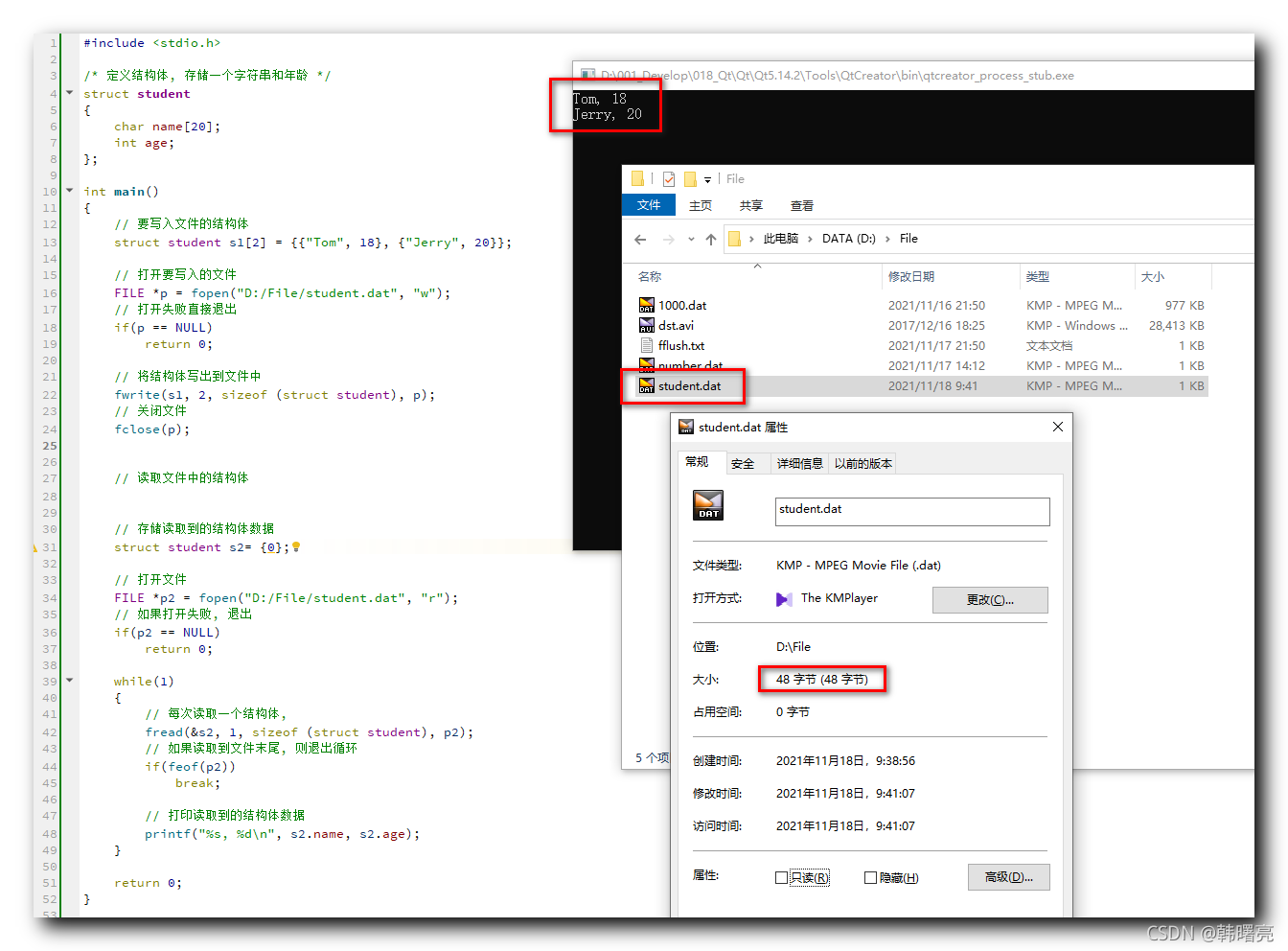The height and width of the screenshot is (951, 1288).
Task: Select the student.dat row name
Action: (690, 386)
